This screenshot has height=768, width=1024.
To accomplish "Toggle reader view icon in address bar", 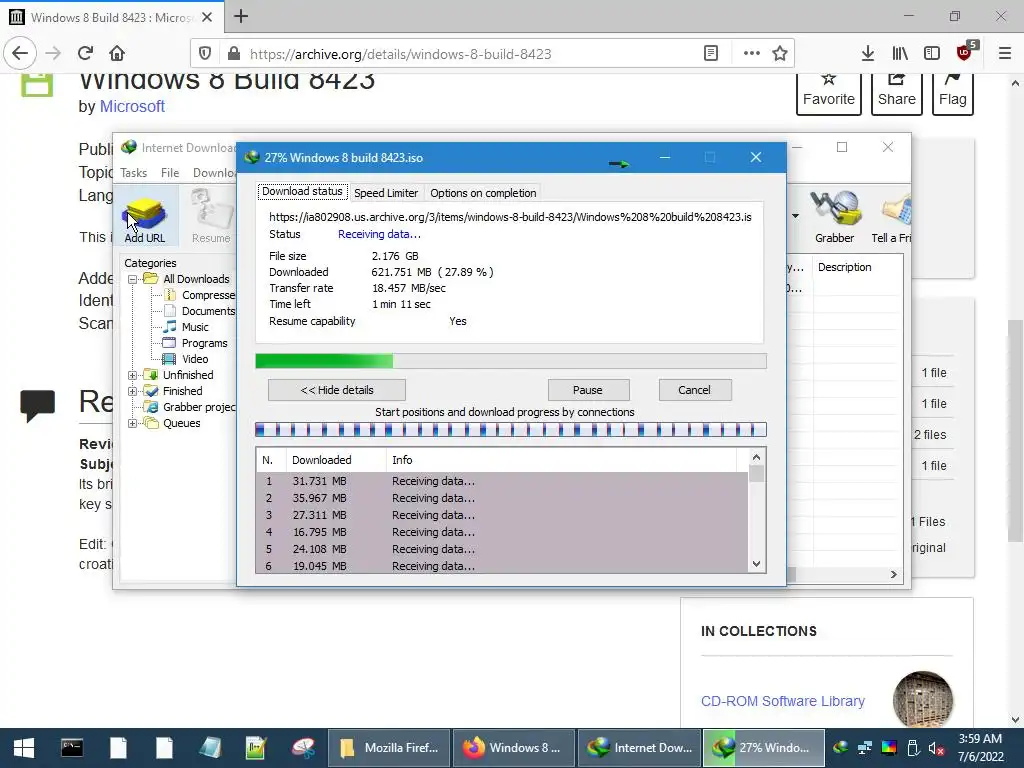I will 711,54.
